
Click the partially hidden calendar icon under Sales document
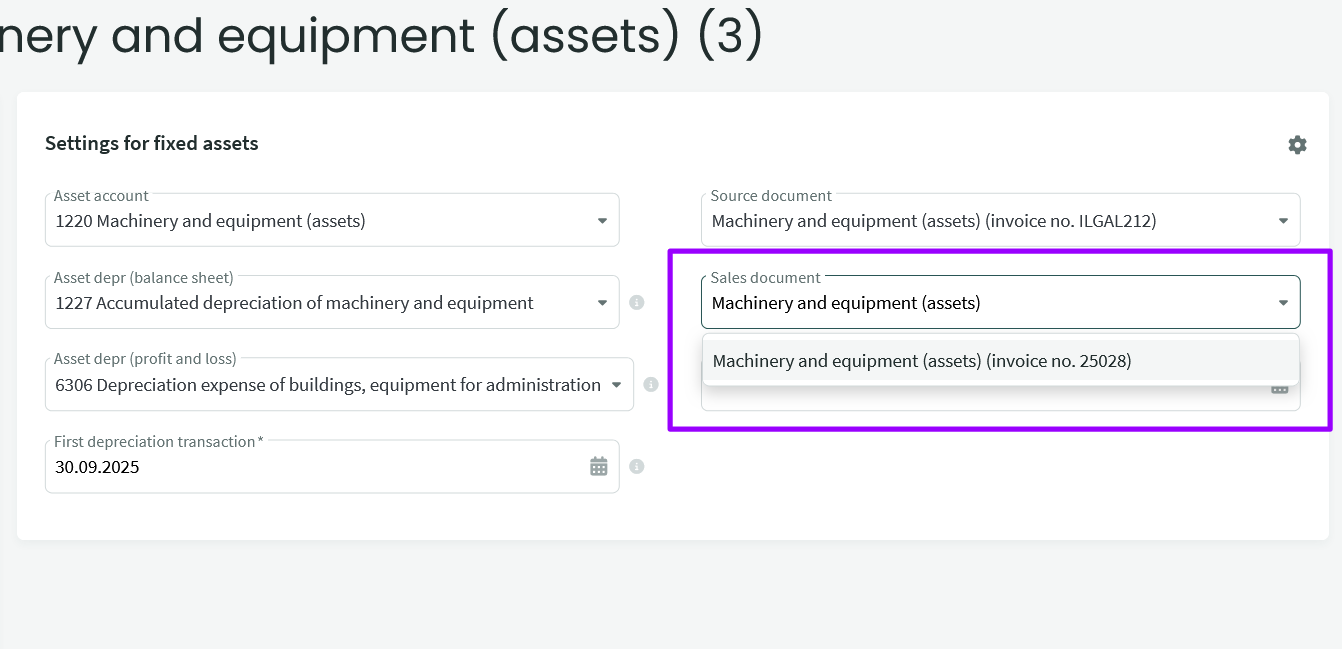pyautogui.click(x=1279, y=389)
